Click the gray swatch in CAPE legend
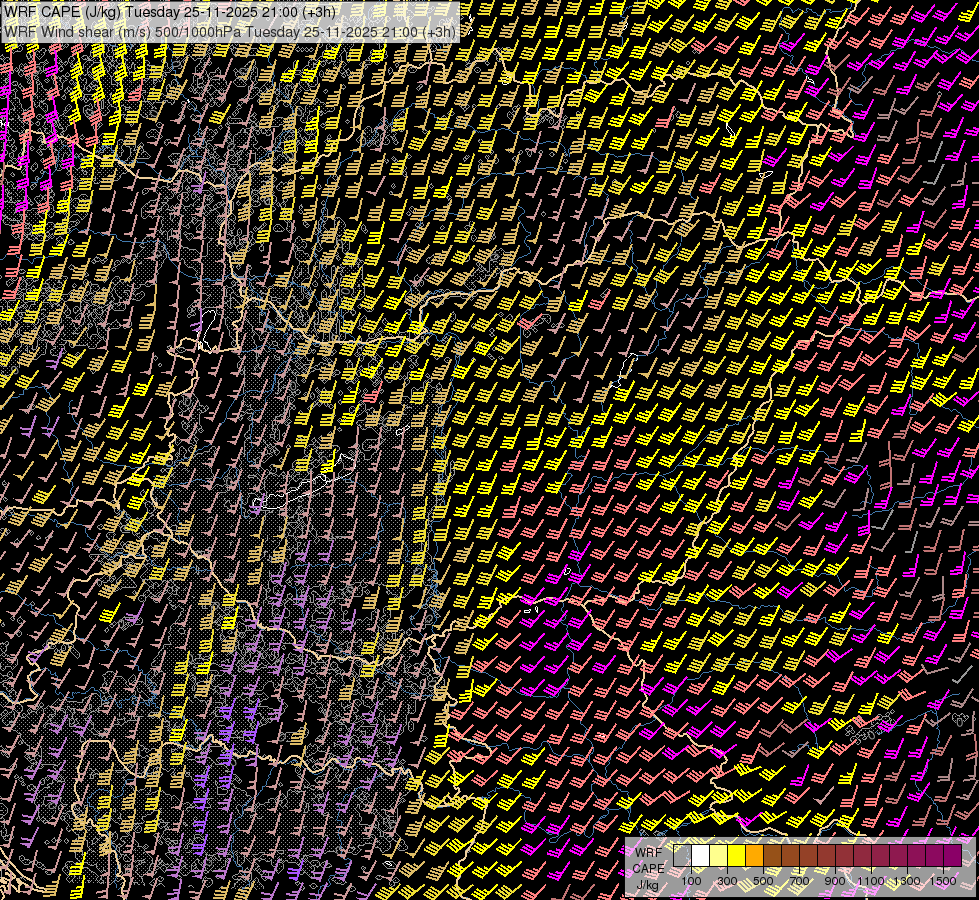This screenshot has height=900, width=979. pos(682,855)
